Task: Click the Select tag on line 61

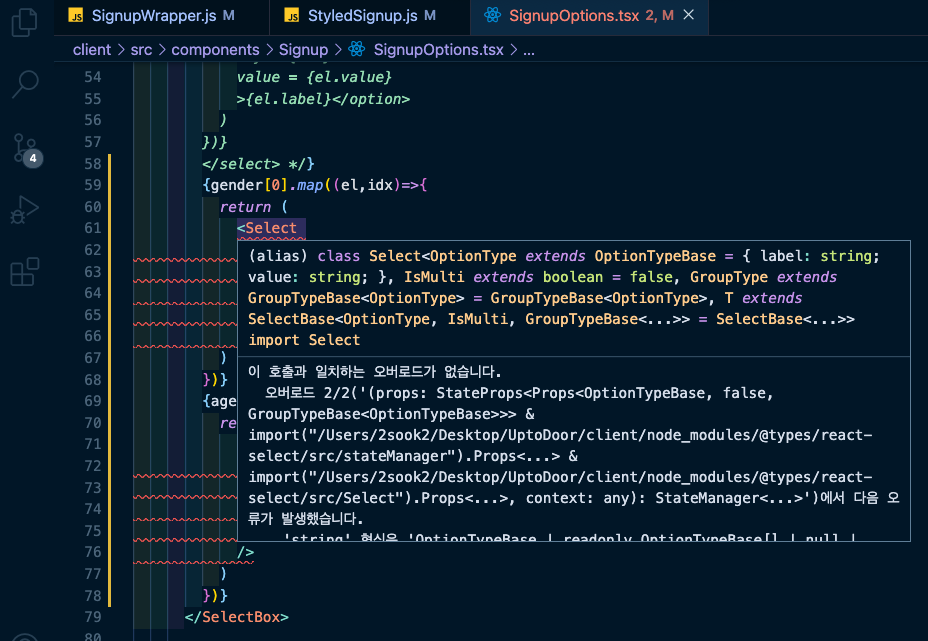Action: pos(271,228)
